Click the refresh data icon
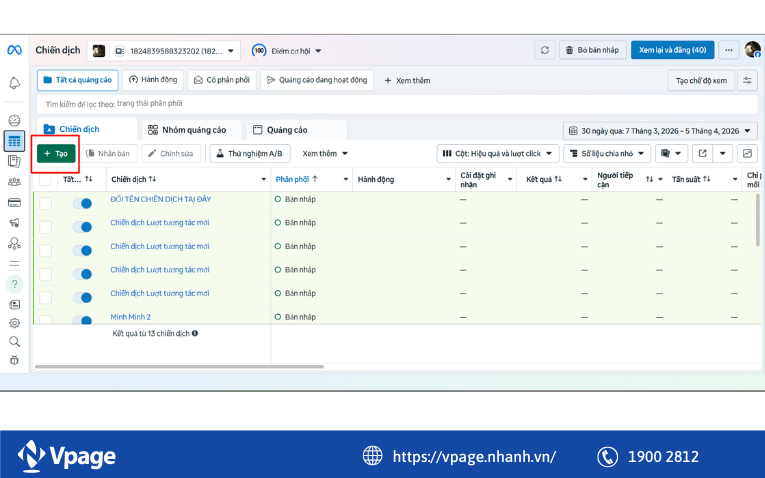 [x=545, y=50]
